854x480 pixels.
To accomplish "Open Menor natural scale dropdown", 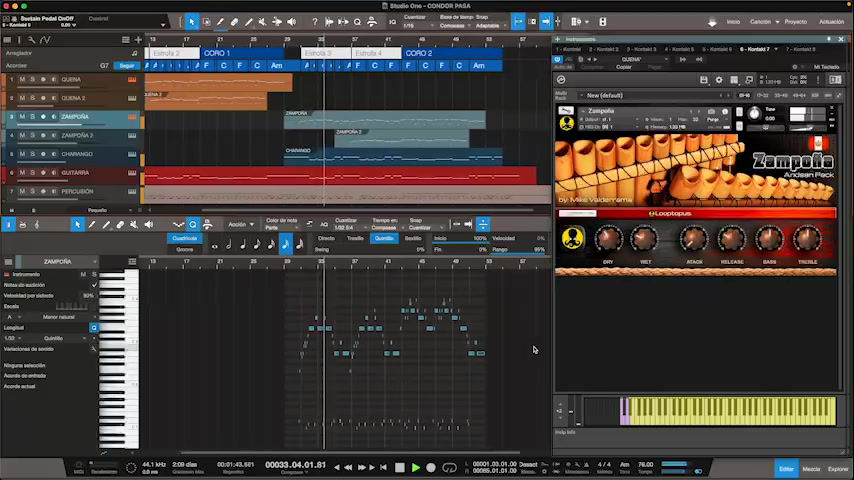I will coord(62,317).
